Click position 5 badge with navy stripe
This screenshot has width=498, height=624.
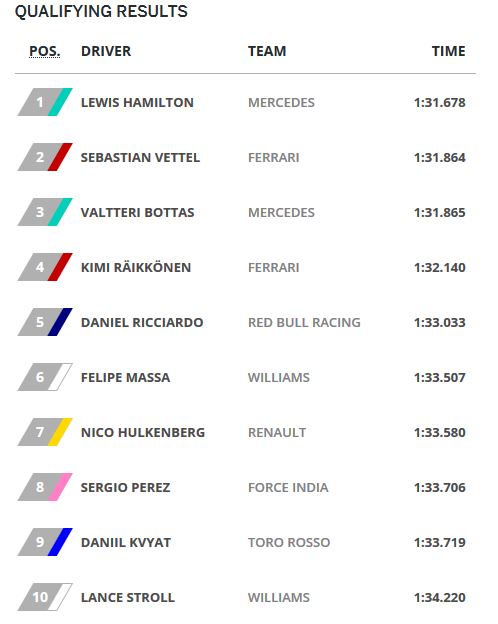(45, 322)
